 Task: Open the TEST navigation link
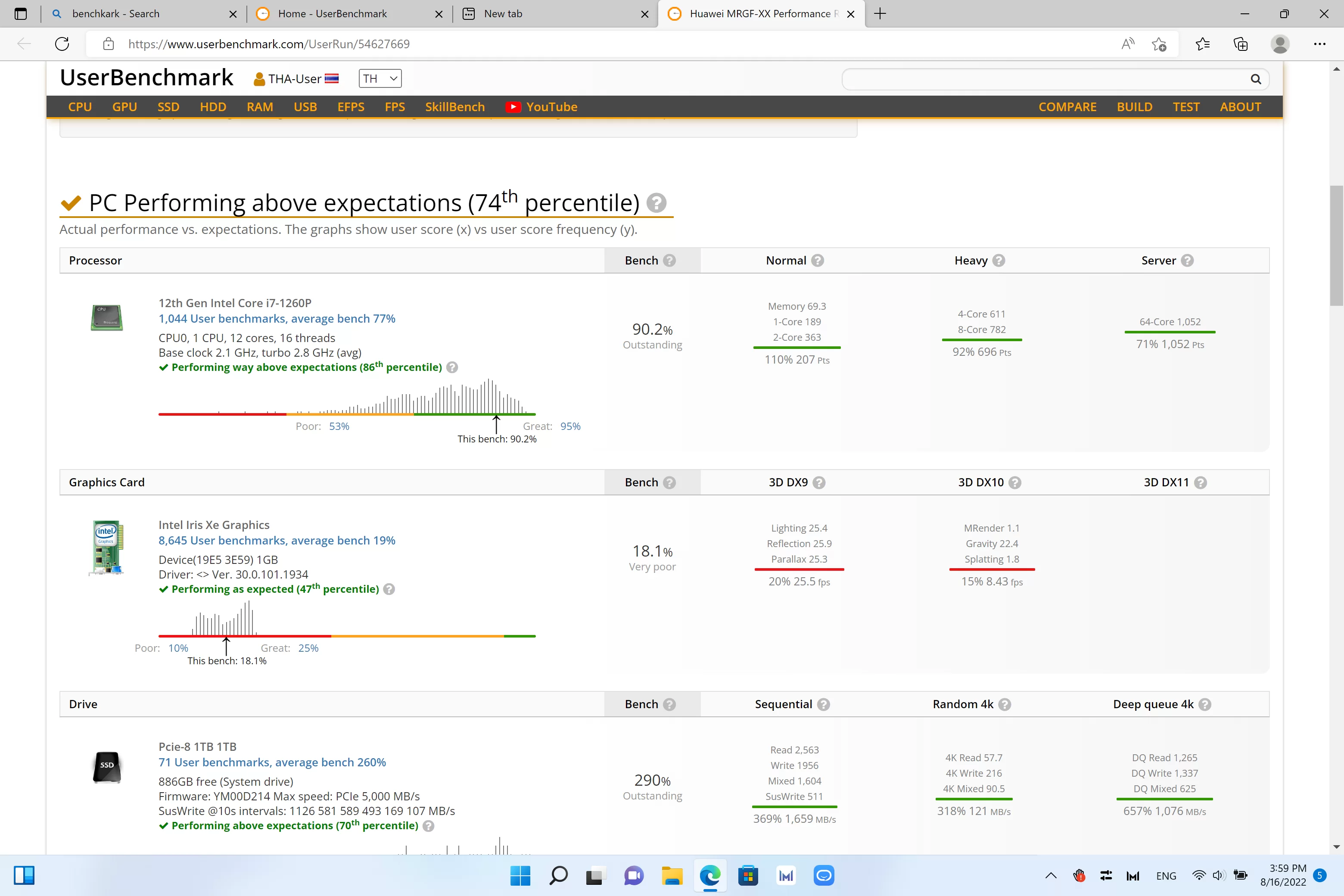pos(1186,107)
